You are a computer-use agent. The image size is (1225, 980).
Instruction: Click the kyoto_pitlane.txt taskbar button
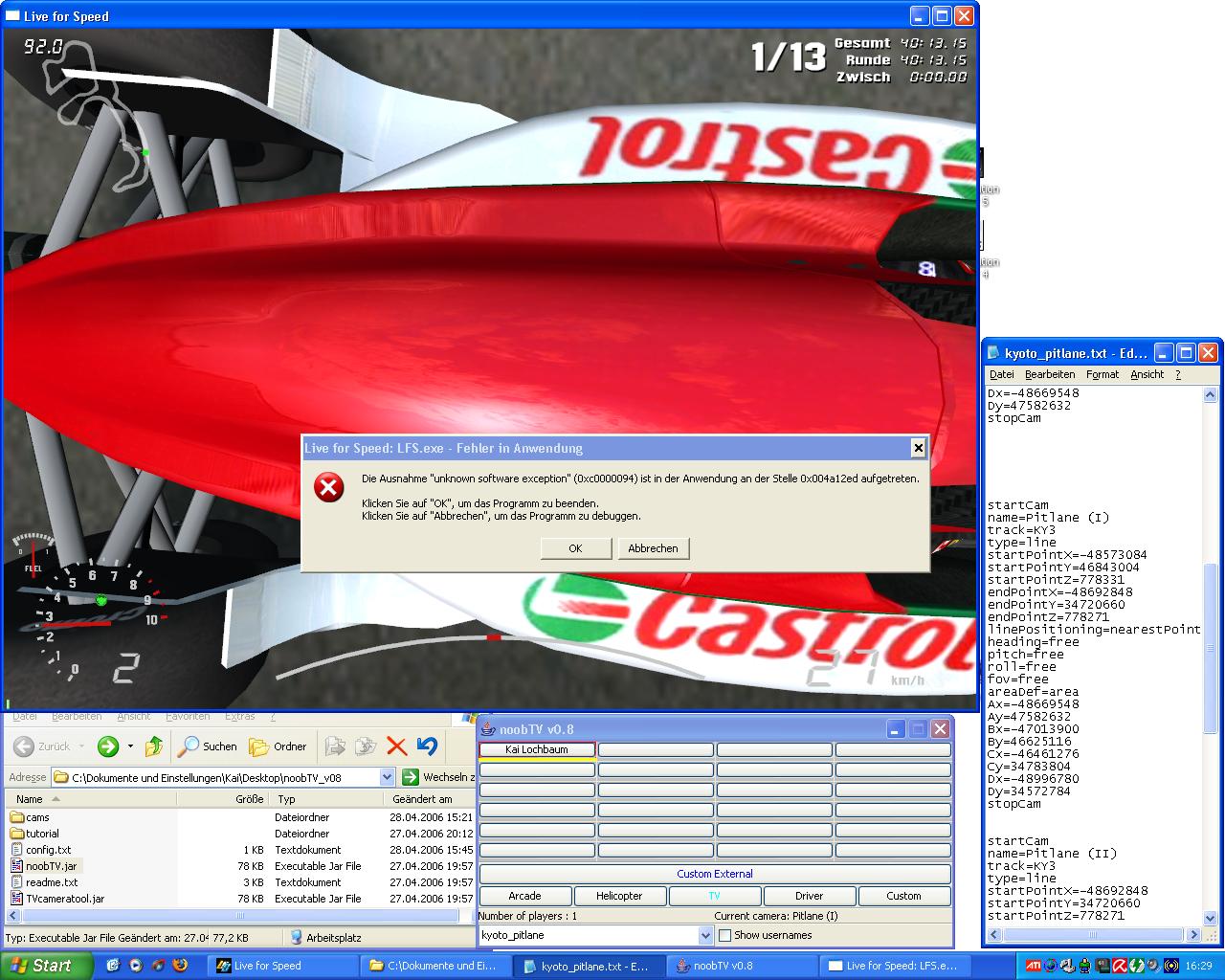590,966
